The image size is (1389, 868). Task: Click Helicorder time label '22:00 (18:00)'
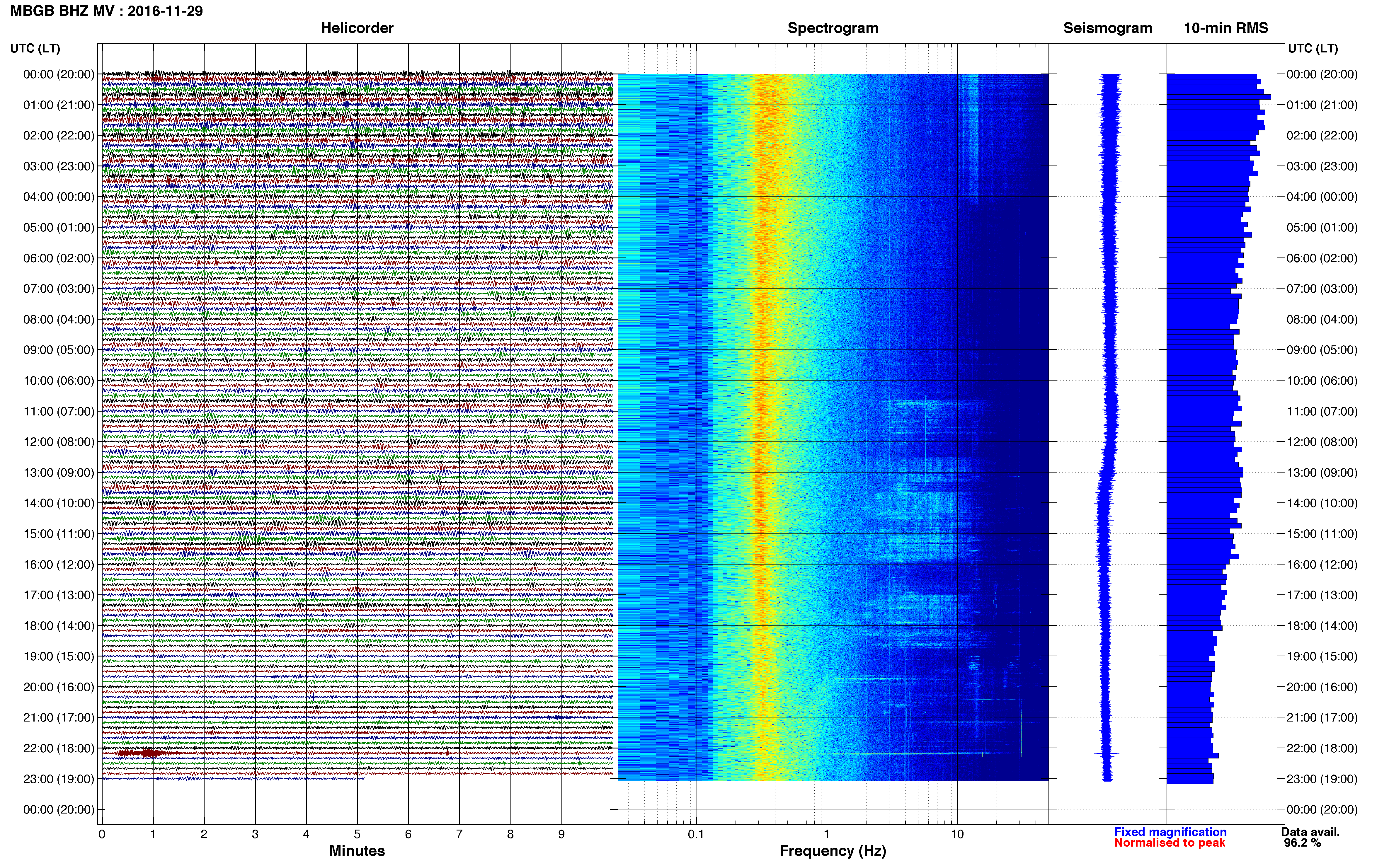[x=59, y=748]
